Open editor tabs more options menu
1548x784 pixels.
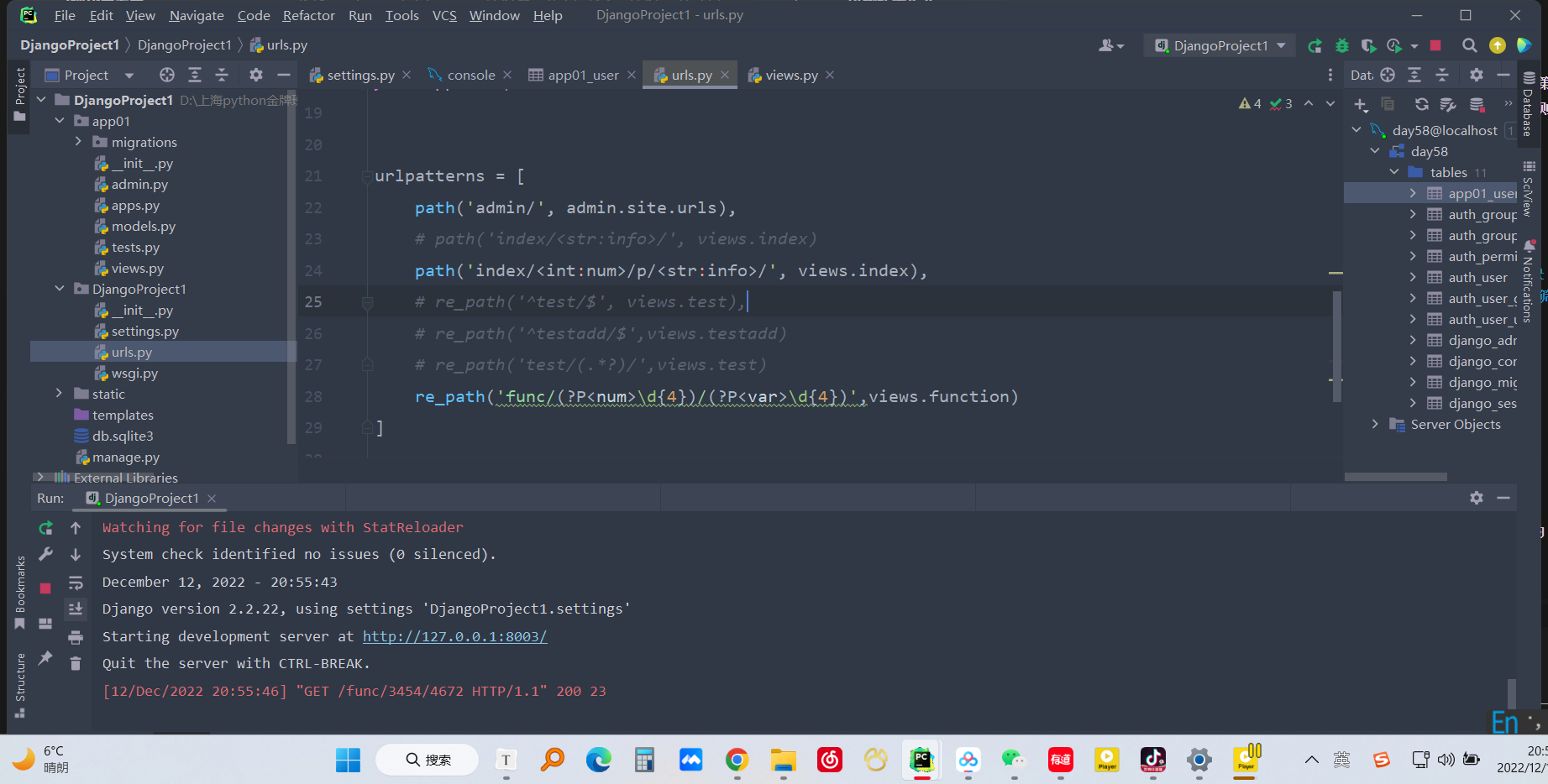(x=1330, y=75)
